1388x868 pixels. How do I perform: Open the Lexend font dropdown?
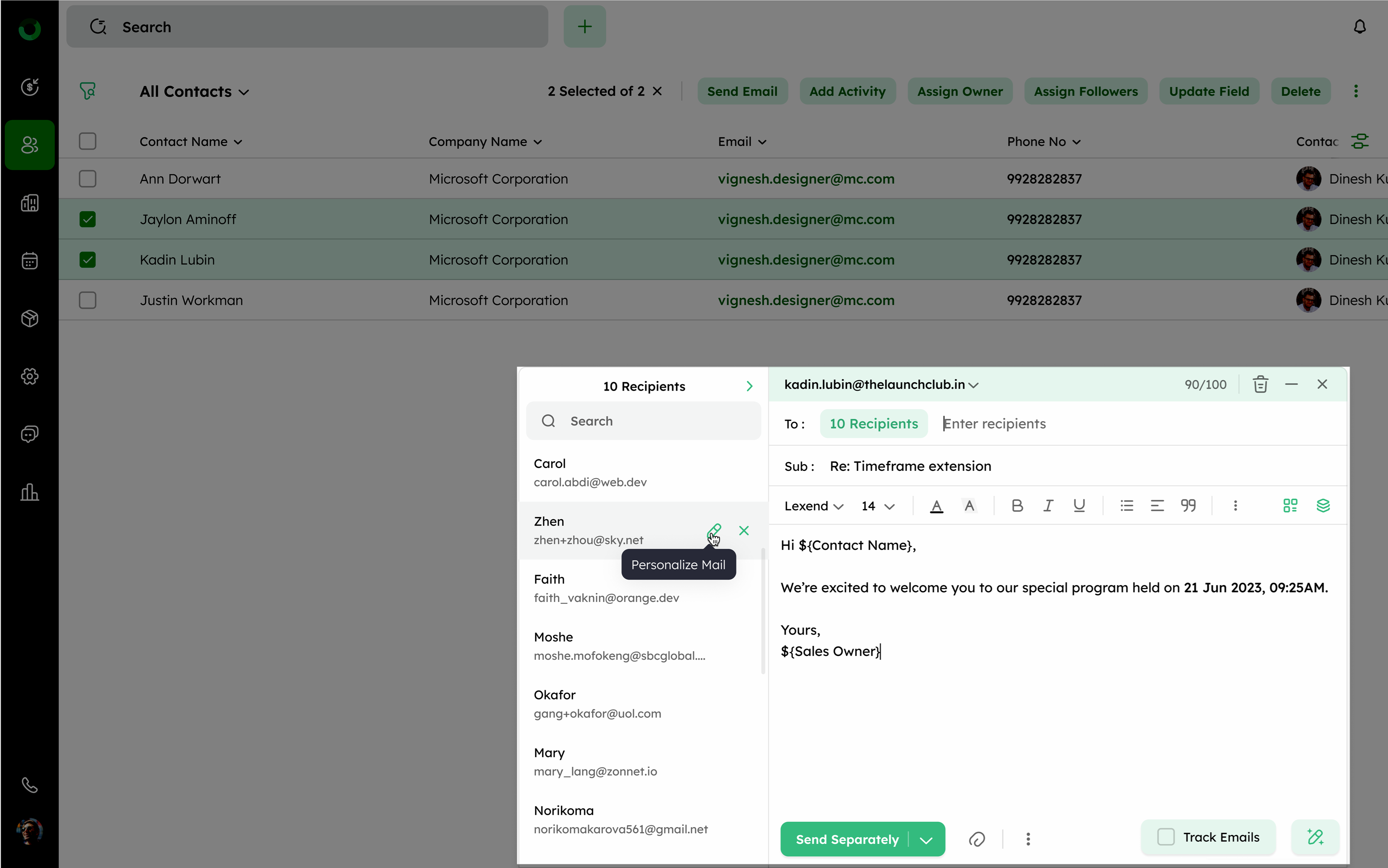[x=814, y=506]
